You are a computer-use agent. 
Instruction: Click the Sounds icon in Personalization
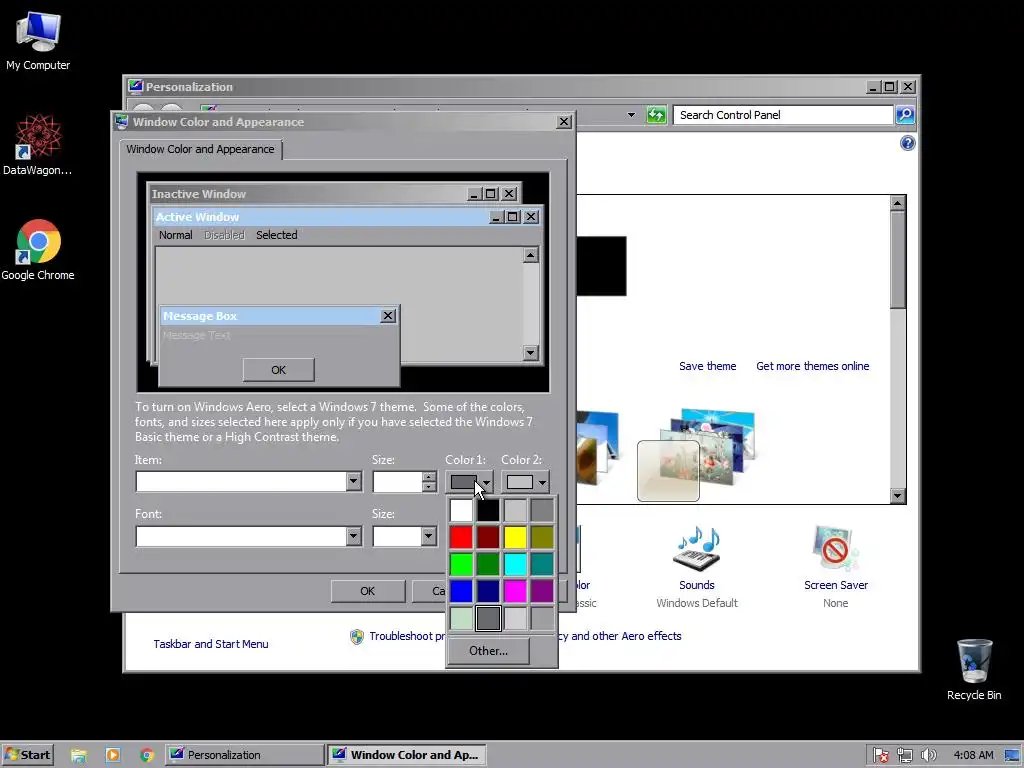tap(696, 548)
